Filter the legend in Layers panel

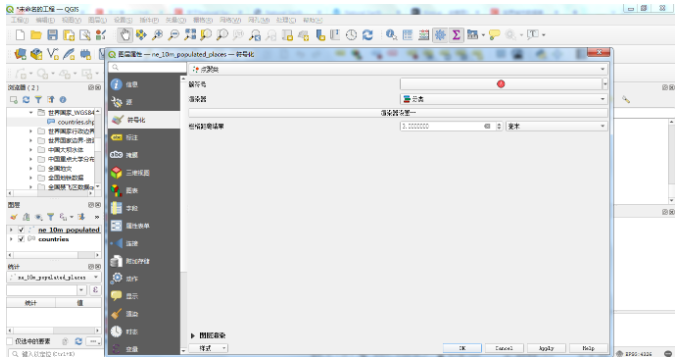(x=50, y=217)
